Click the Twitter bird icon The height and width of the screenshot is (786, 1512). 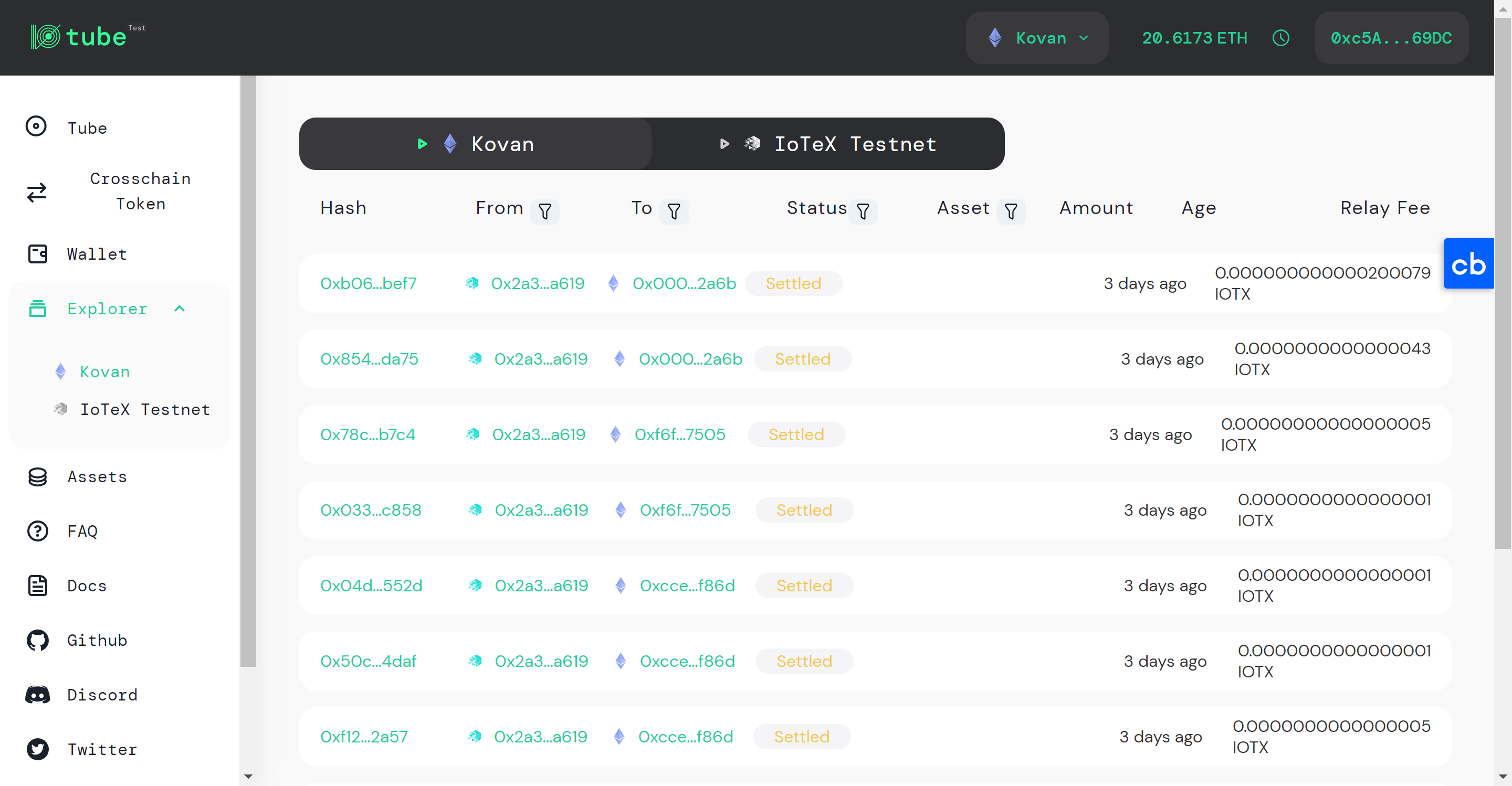point(38,749)
